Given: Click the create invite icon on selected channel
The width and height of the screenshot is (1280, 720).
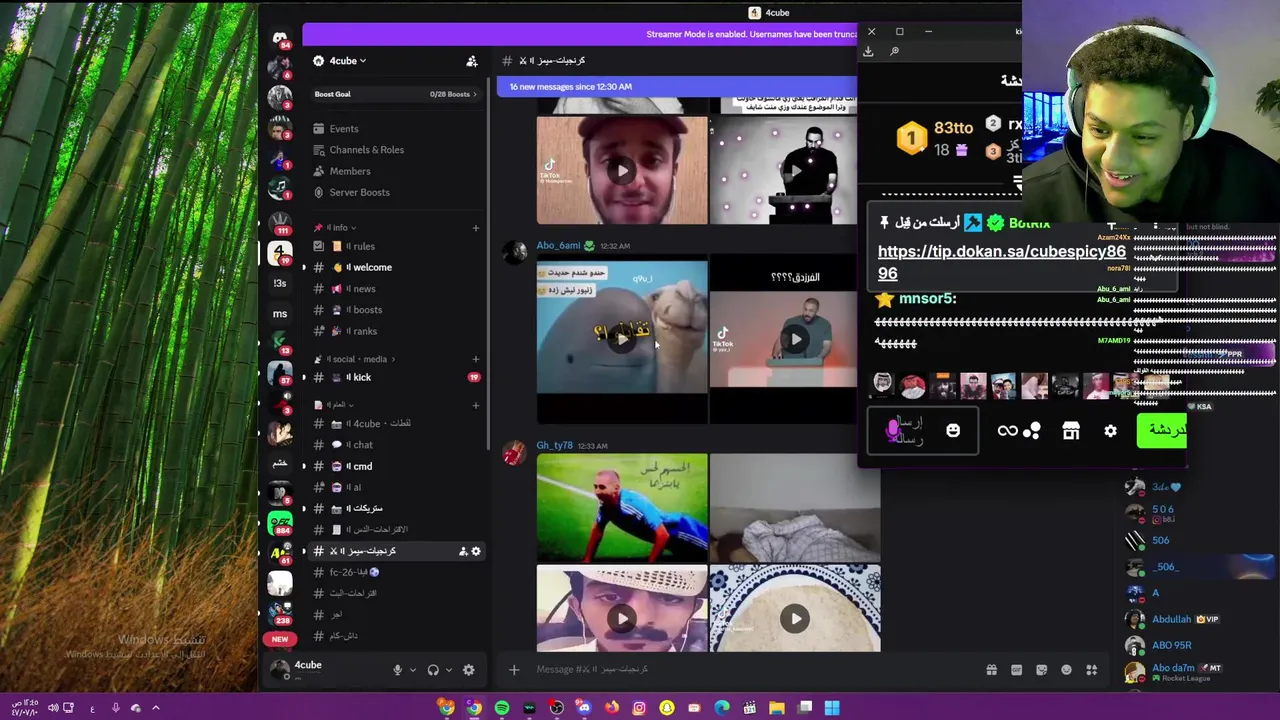Looking at the screenshot, I should [x=462, y=551].
